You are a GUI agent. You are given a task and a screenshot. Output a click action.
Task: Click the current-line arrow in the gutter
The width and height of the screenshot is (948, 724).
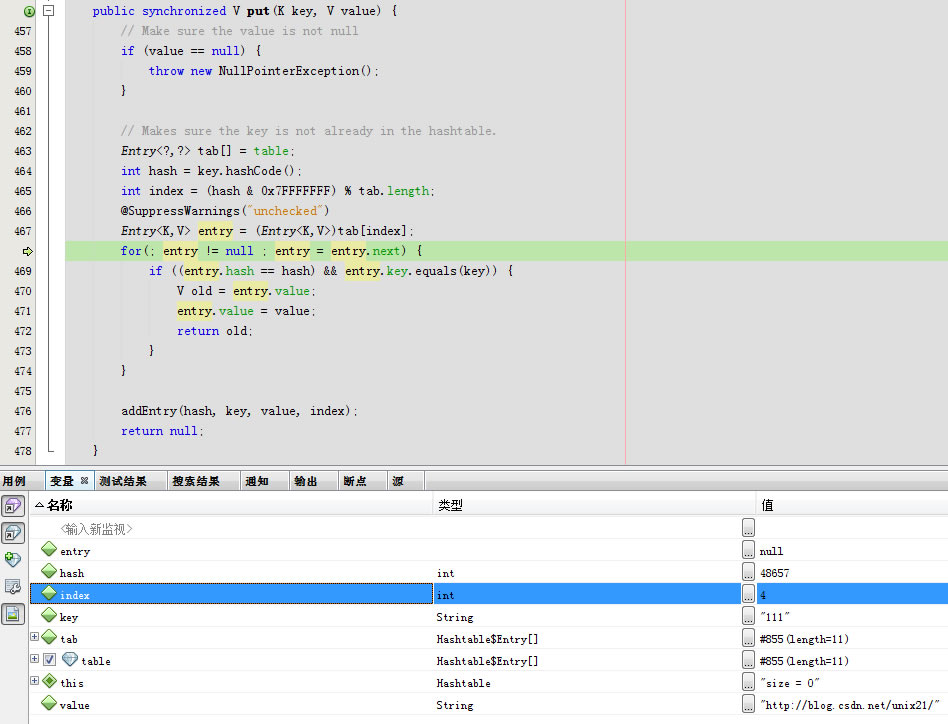pos(28,251)
